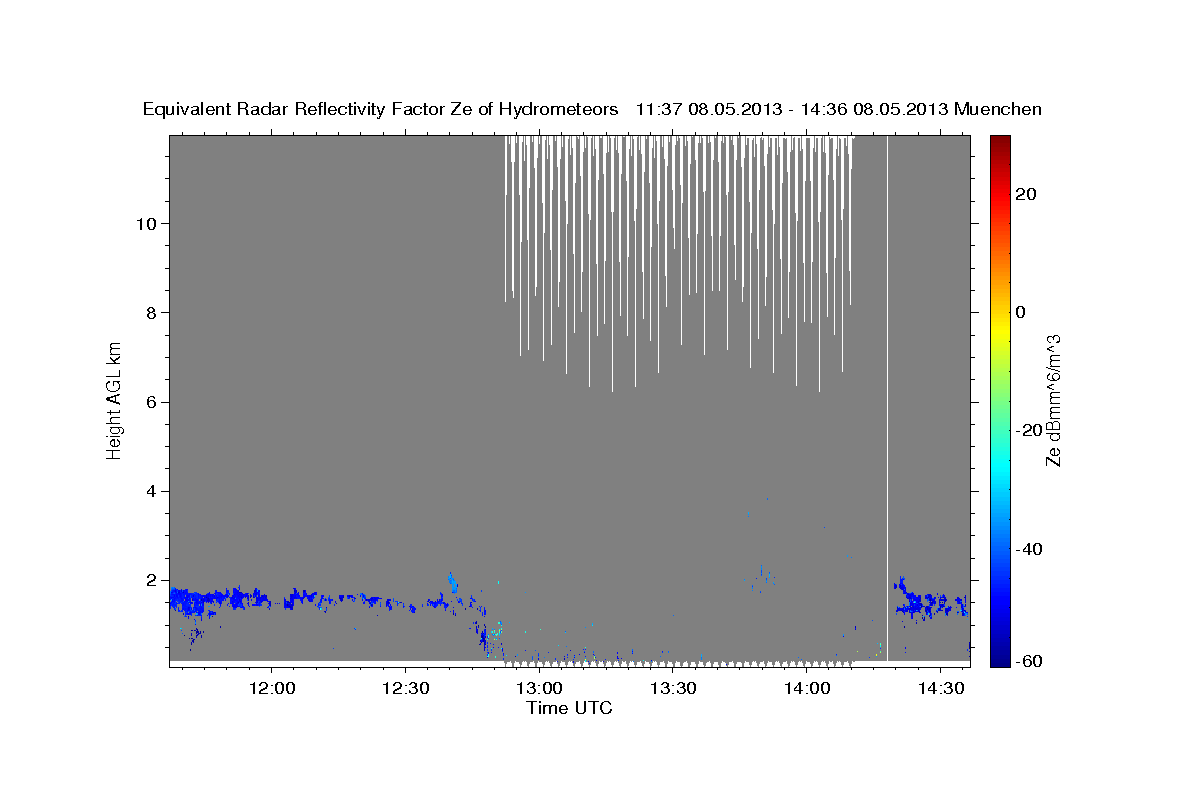Click the 'Time UTC' axis label
The image size is (1200, 800).
(569, 708)
